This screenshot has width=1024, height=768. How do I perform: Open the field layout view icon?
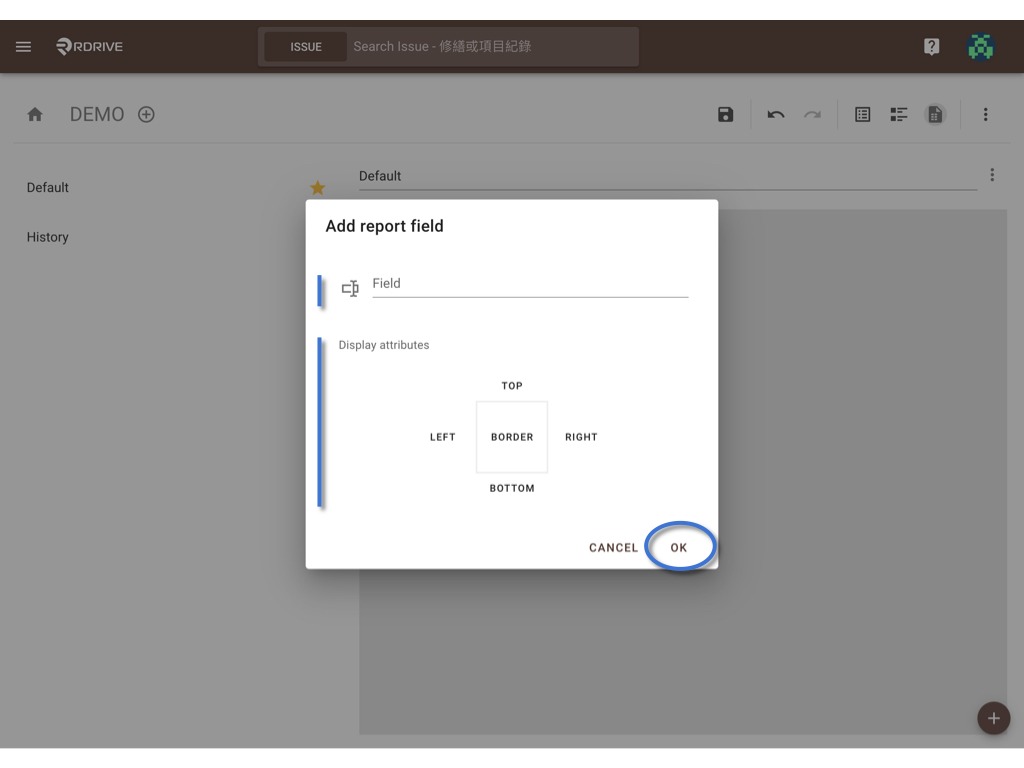pyautogui.click(x=899, y=115)
